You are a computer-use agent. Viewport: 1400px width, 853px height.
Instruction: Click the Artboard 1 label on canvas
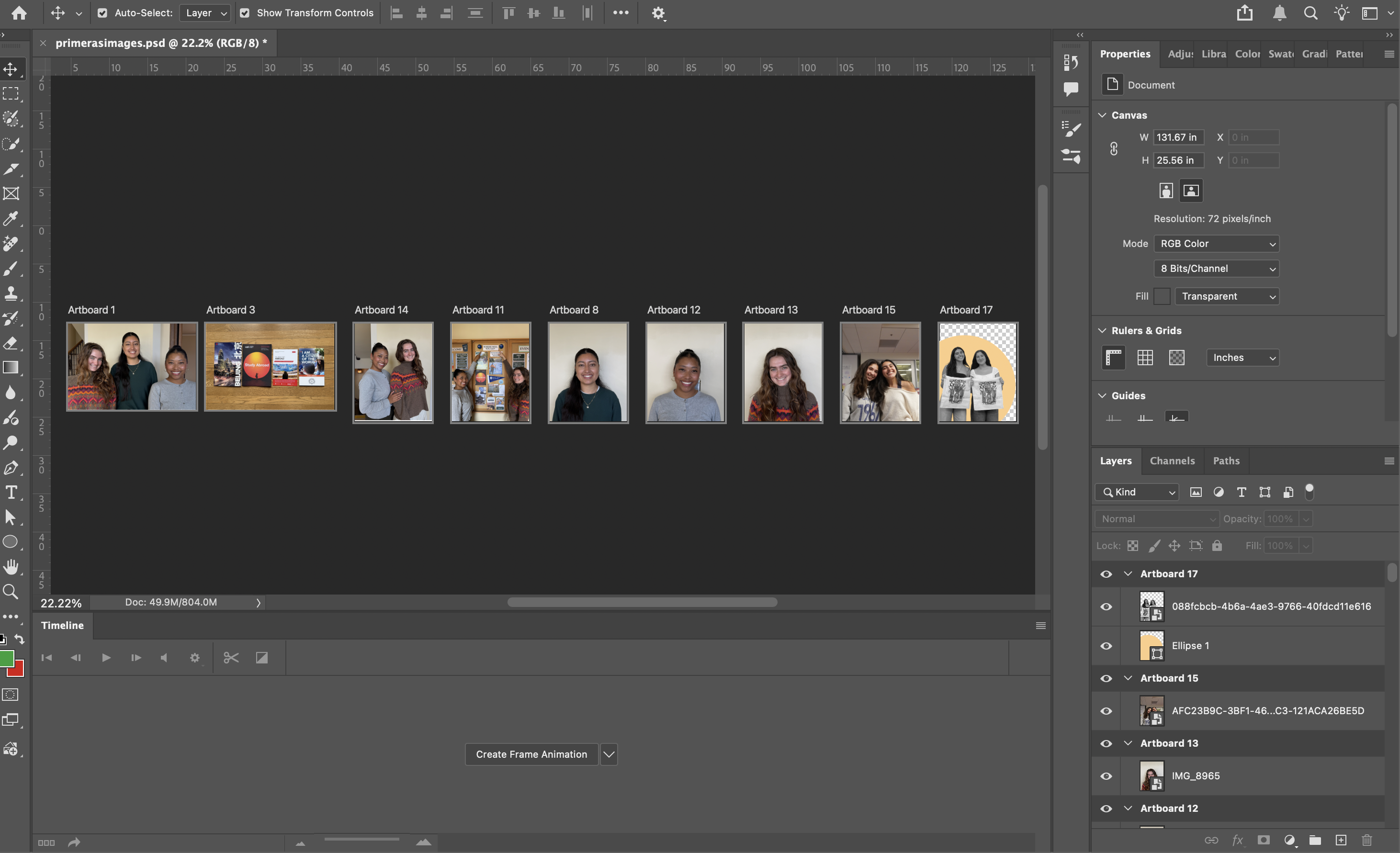click(x=91, y=310)
